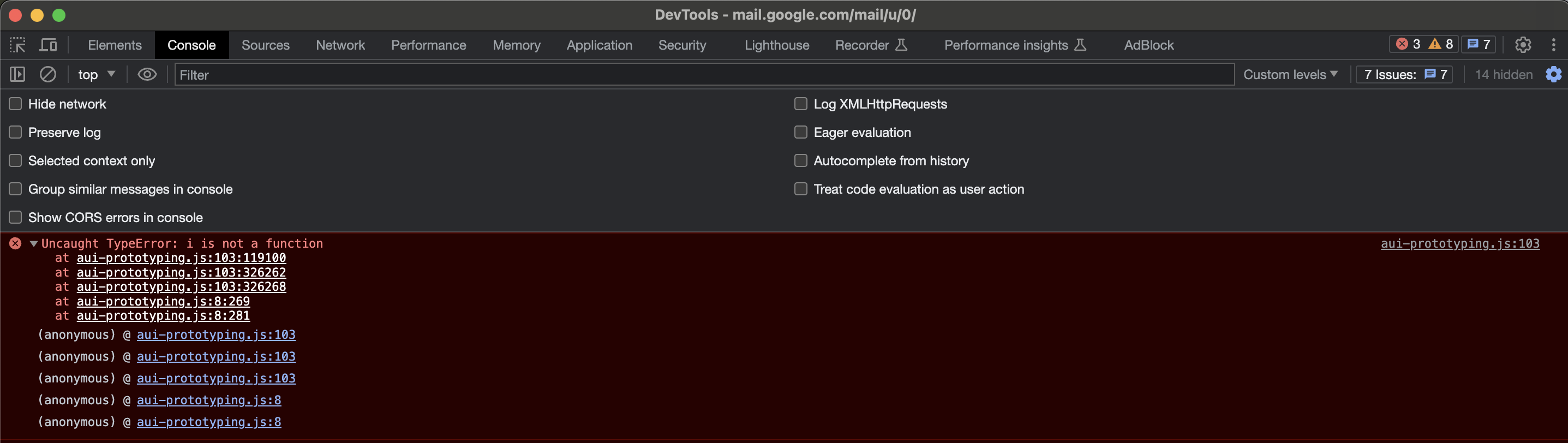Show the console sidebar panel icon
This screenshot has width=1568, height=443.
point(17,74)
